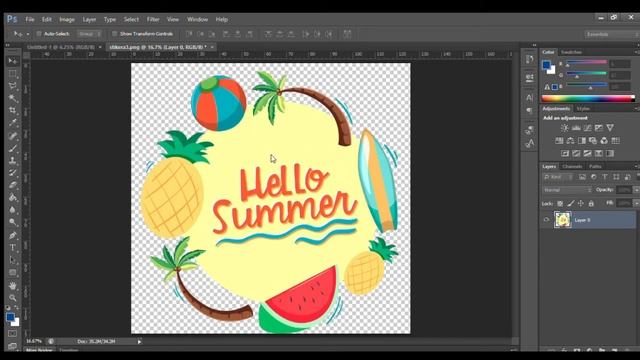Toggle pixel layer filter
Image resolution: width=640 pixels, height=360 pixels.
582,177
